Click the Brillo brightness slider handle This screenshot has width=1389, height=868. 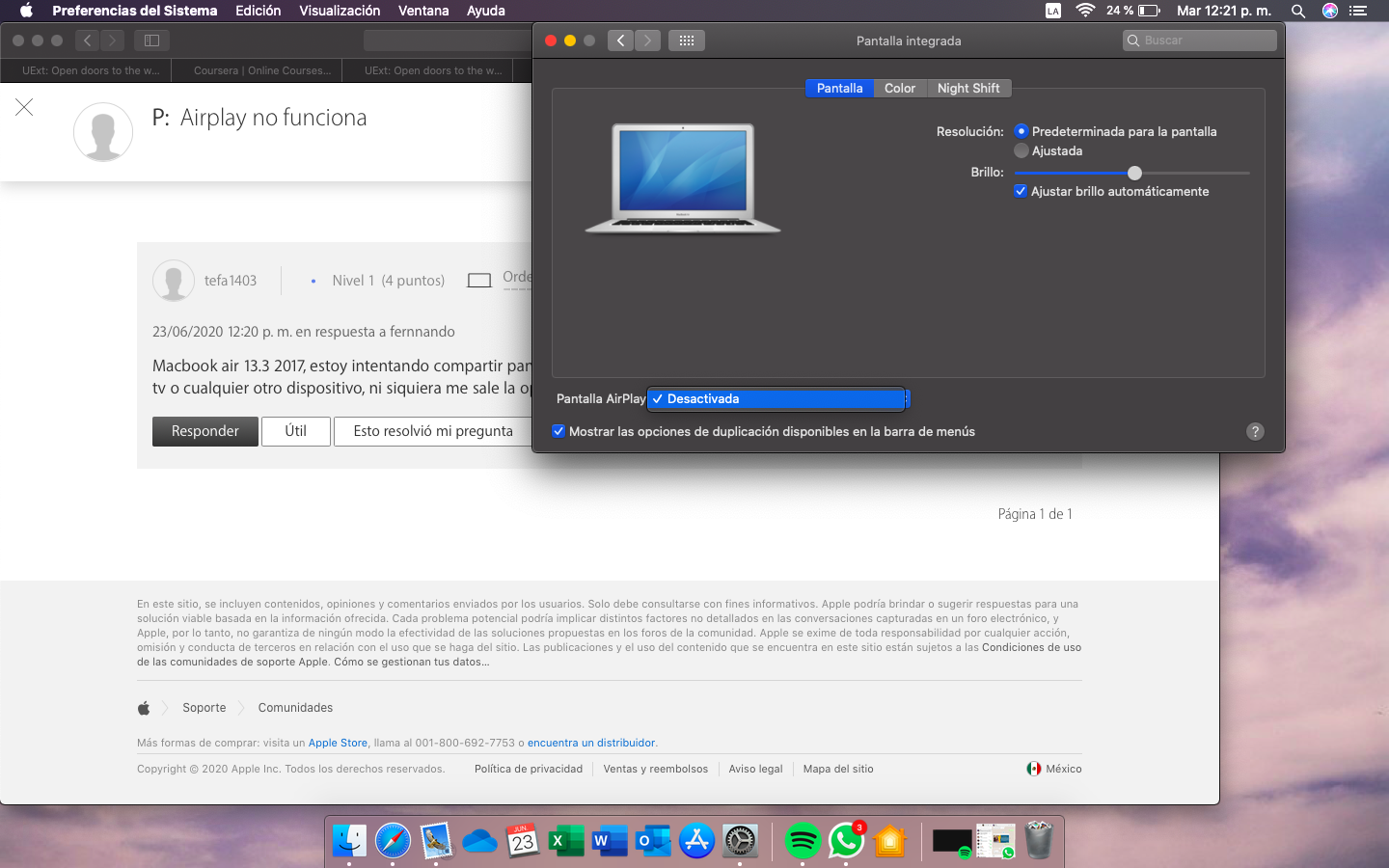pyautogui.click(x=1134, y=173)
